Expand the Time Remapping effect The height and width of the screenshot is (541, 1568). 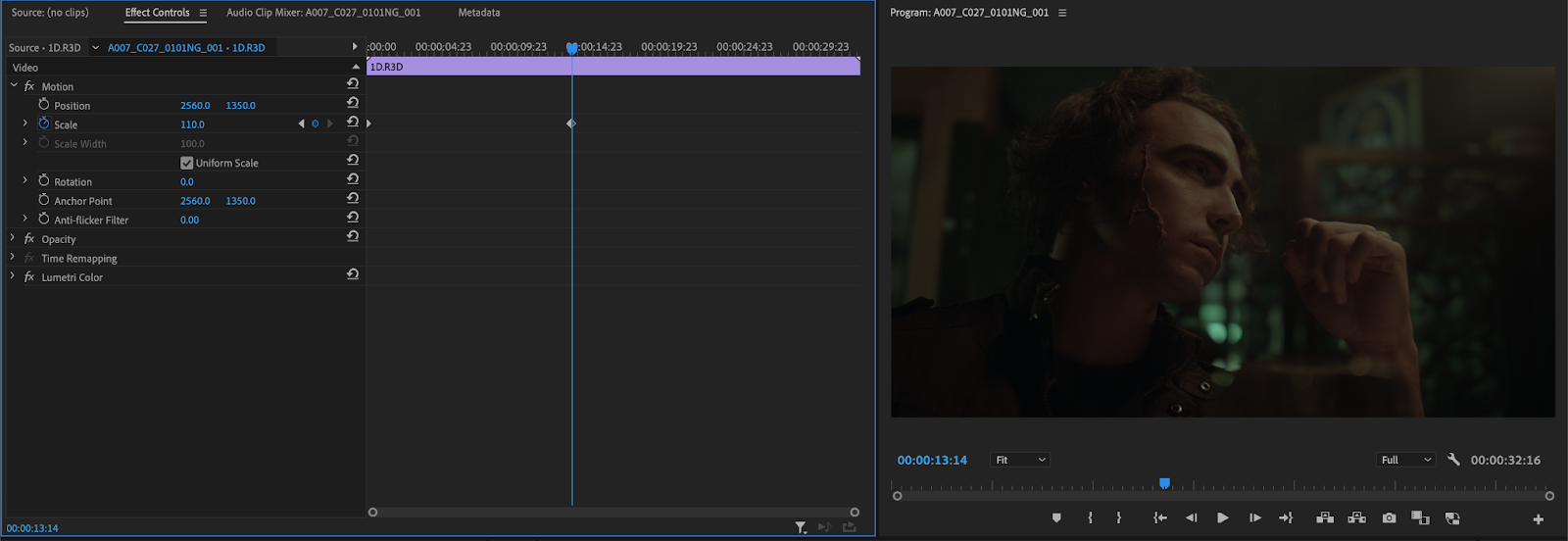(x=13, y=257)
